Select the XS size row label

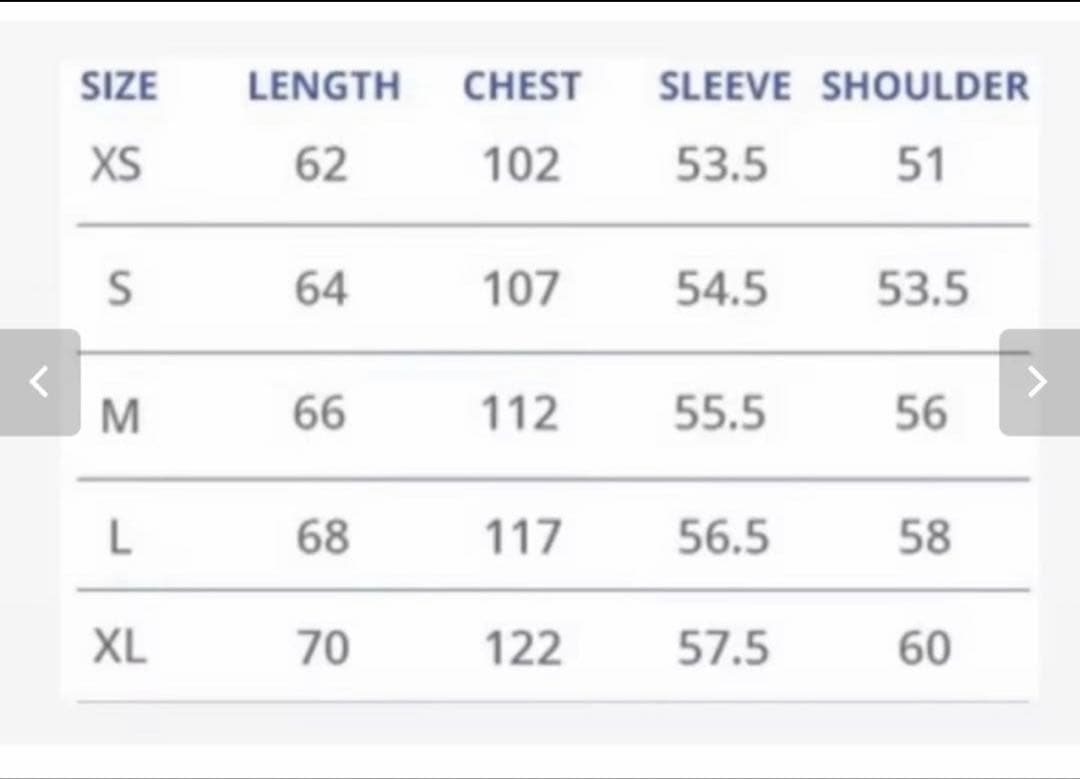click(x=116, y=165)
